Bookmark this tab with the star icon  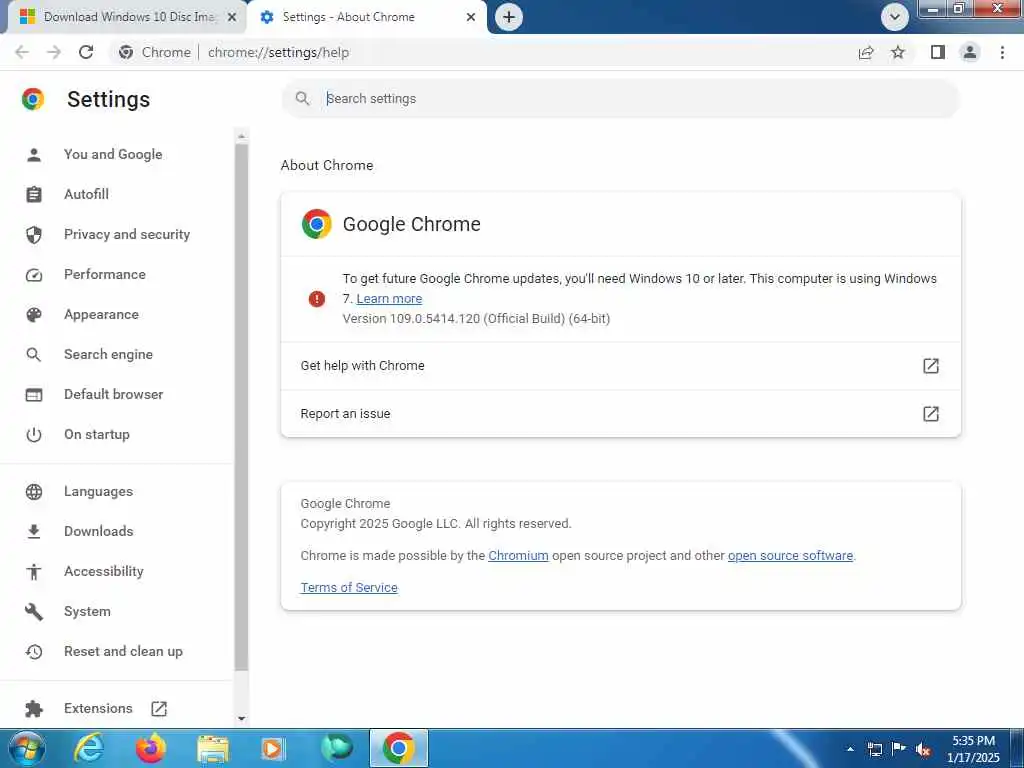coord(898,52)
